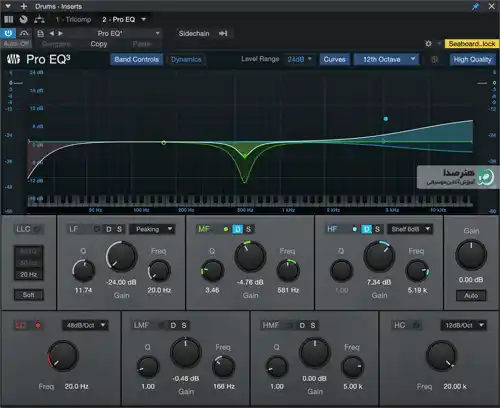Open the plugin settings gear icon
500x408 pixels.
point(429,44)
